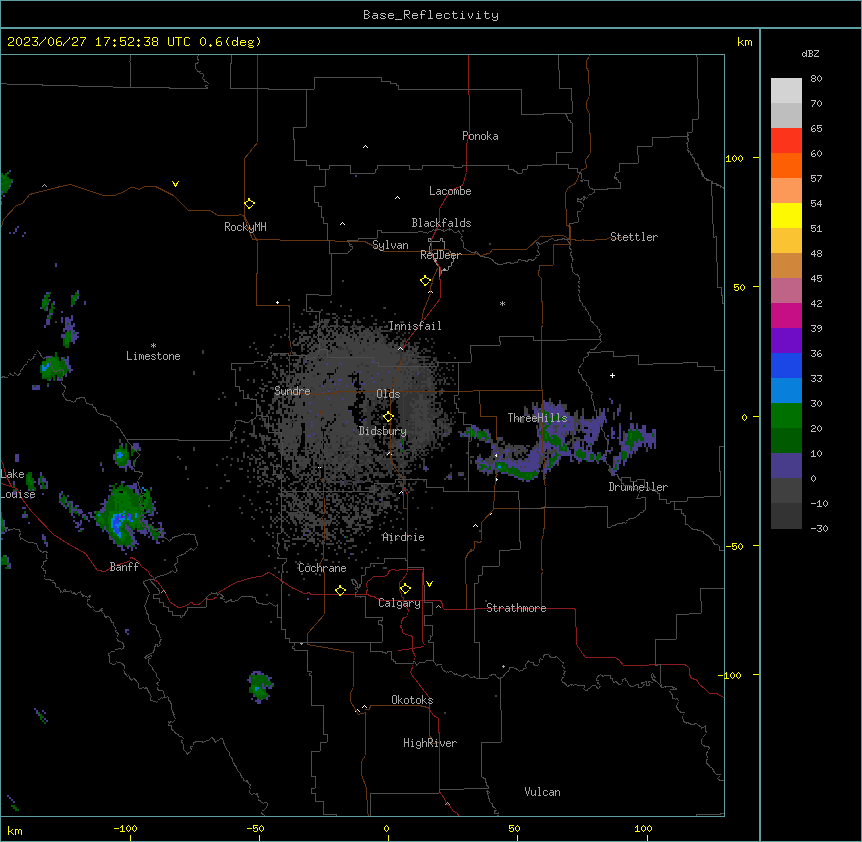Screen dimensions: 862x842
Task: Select the magenta 42-39 dBZ legend swatch
Action: pos(786,315)
